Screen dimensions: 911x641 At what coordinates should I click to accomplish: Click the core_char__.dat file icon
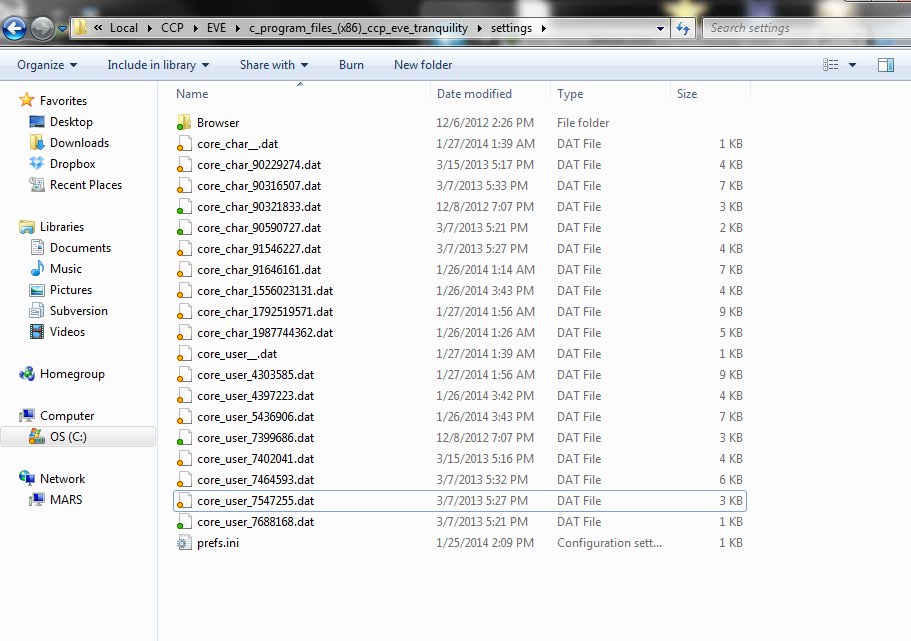coord(184,144)
